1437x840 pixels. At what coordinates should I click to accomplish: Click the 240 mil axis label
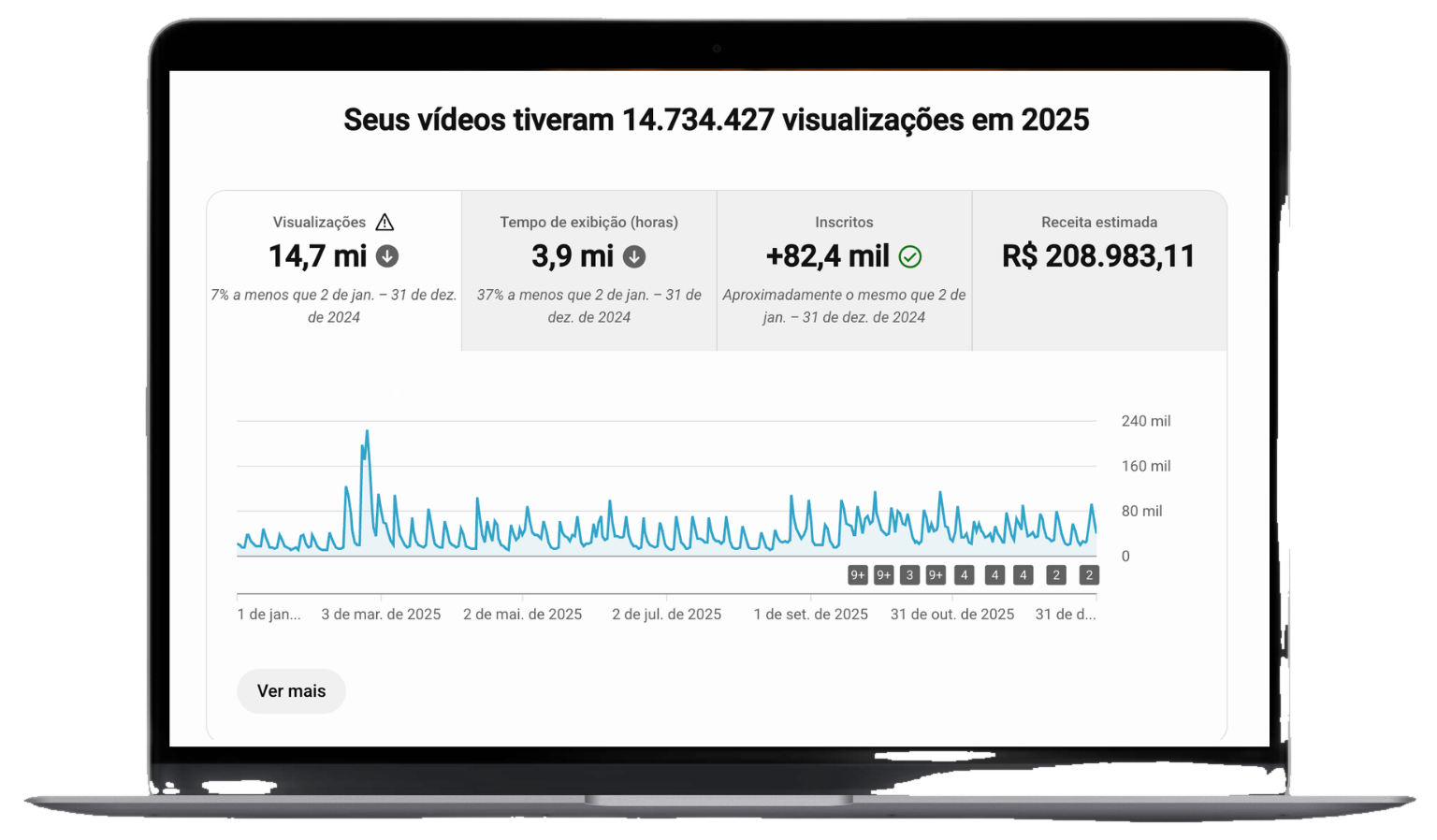(1146, 421)
